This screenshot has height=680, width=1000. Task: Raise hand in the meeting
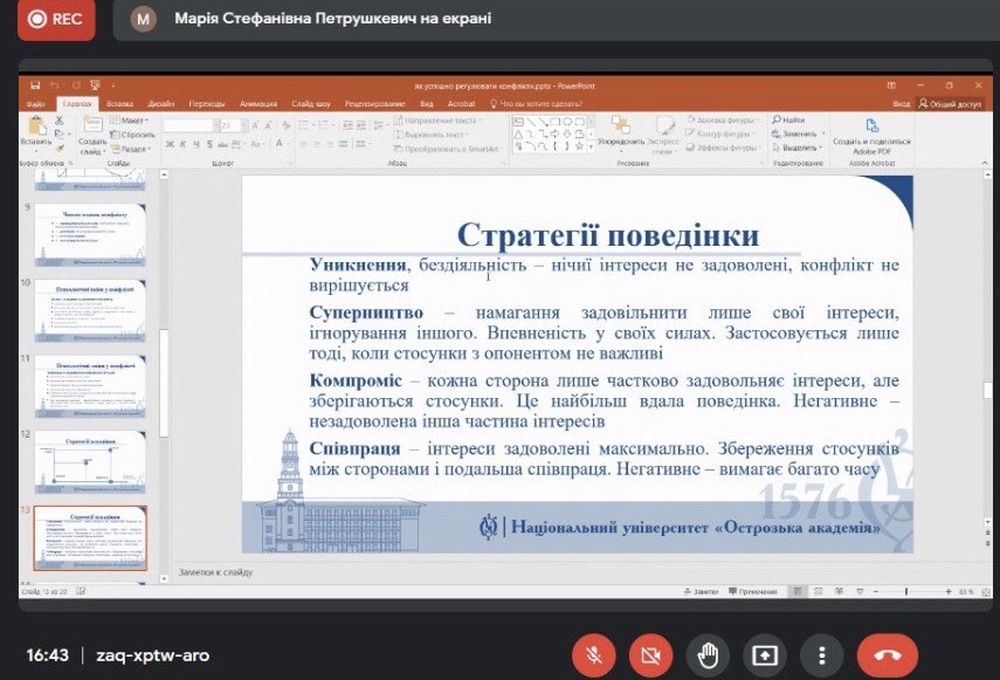[x=708, y=655]
